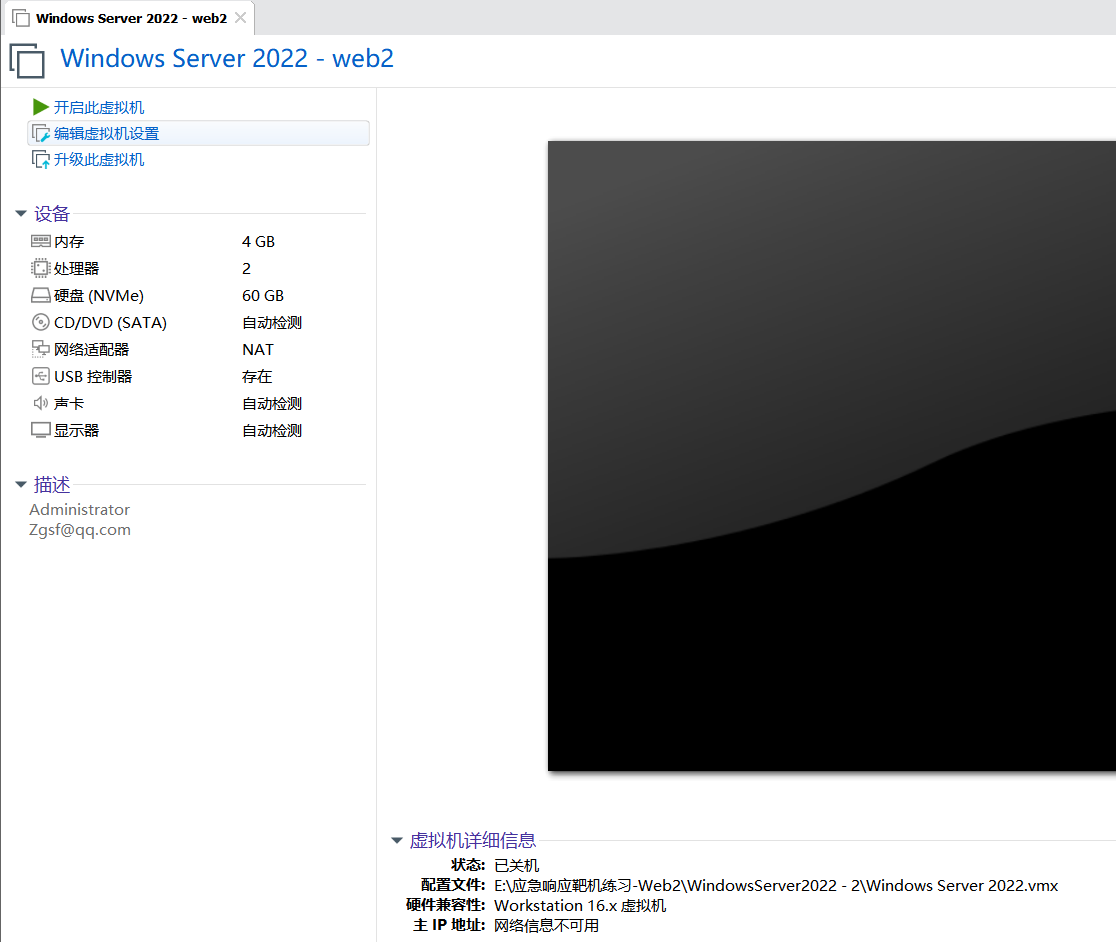Click the NAT network value
Image resolution: width=1116 pixels, height=942 pixels.
coord(258,350)
